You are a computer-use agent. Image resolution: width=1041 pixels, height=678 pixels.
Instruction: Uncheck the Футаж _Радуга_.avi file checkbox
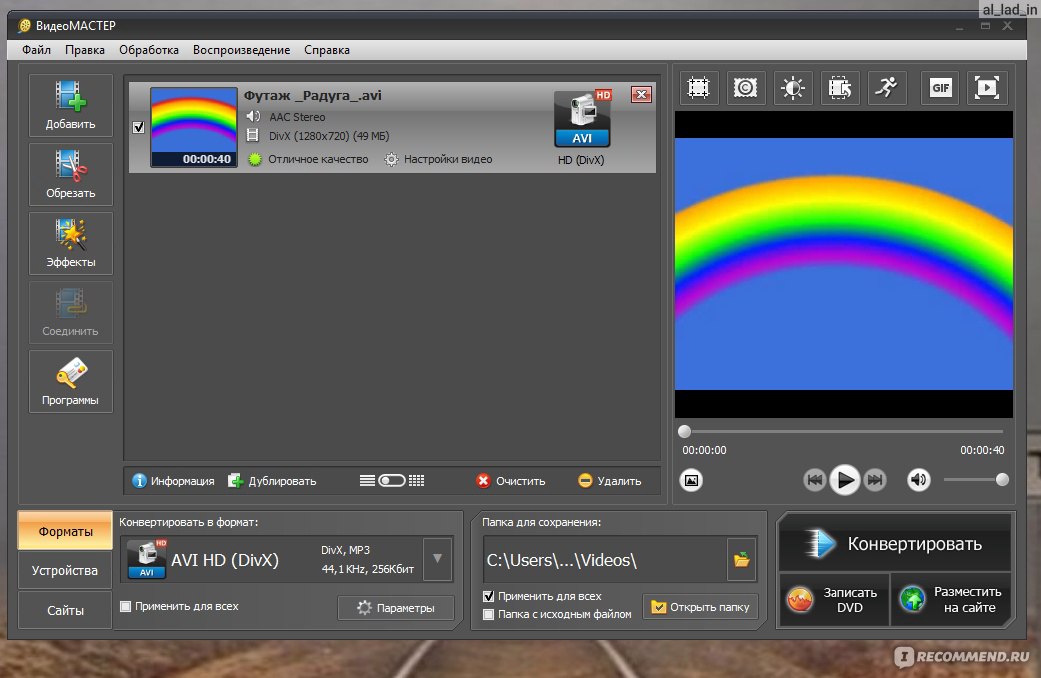[138, 127]
